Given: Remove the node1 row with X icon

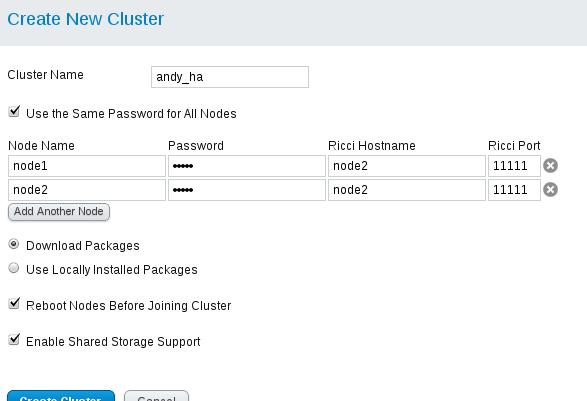Looking at the screenshot, I should [x=550, y=165].
